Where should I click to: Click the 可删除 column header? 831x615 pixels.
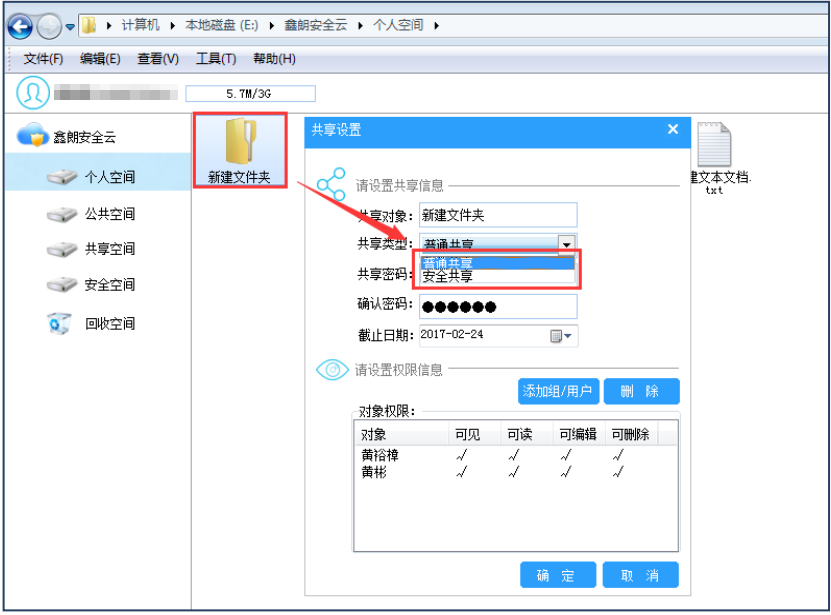[x=631, y=435]
